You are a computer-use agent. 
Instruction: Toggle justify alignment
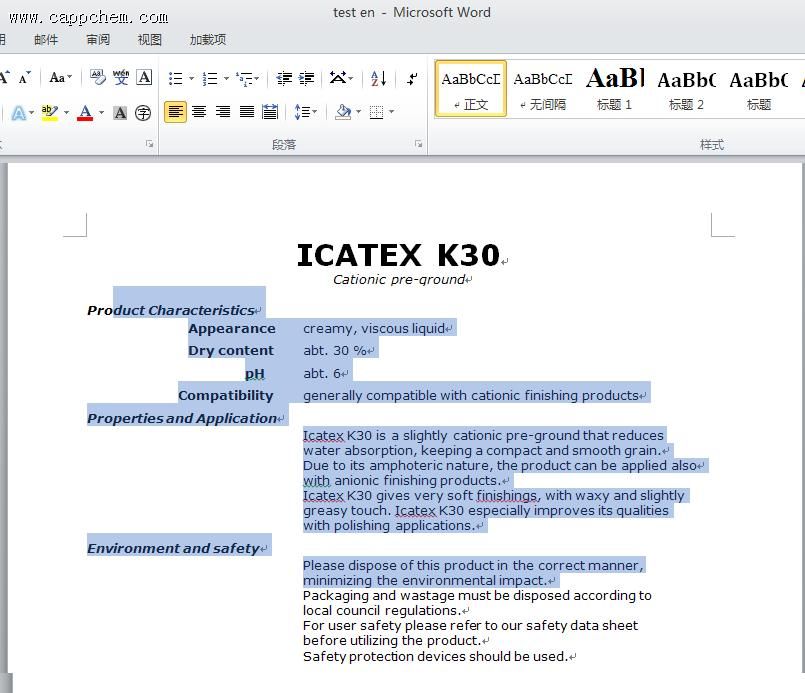246,112
